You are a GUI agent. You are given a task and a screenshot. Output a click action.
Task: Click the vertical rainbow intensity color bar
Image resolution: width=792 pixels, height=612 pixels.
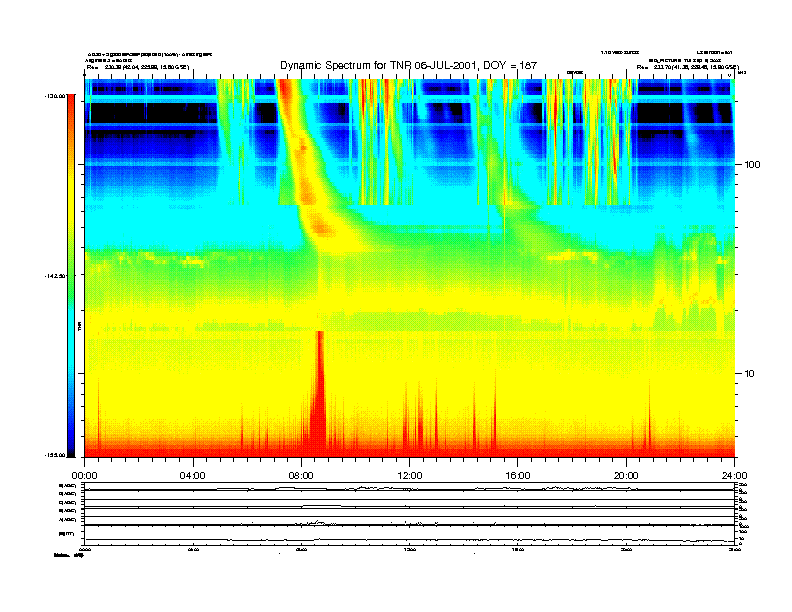coord(71,275)
